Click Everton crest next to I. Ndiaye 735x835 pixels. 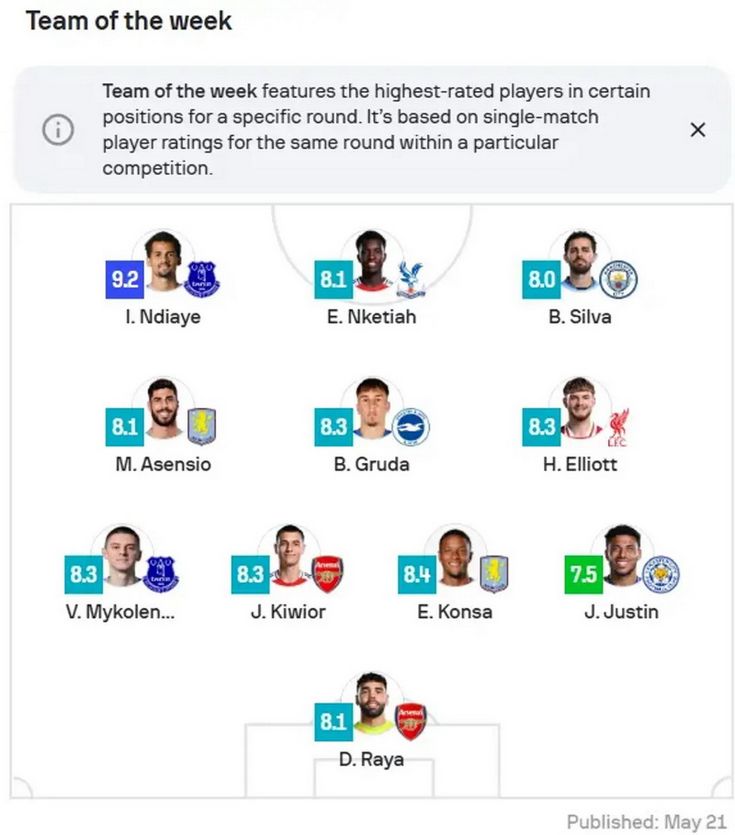[x=202, y=279]
